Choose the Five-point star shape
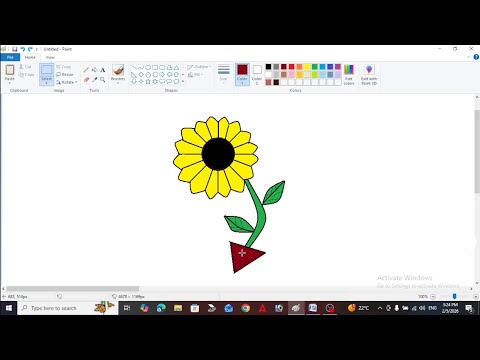 point(148,81)
